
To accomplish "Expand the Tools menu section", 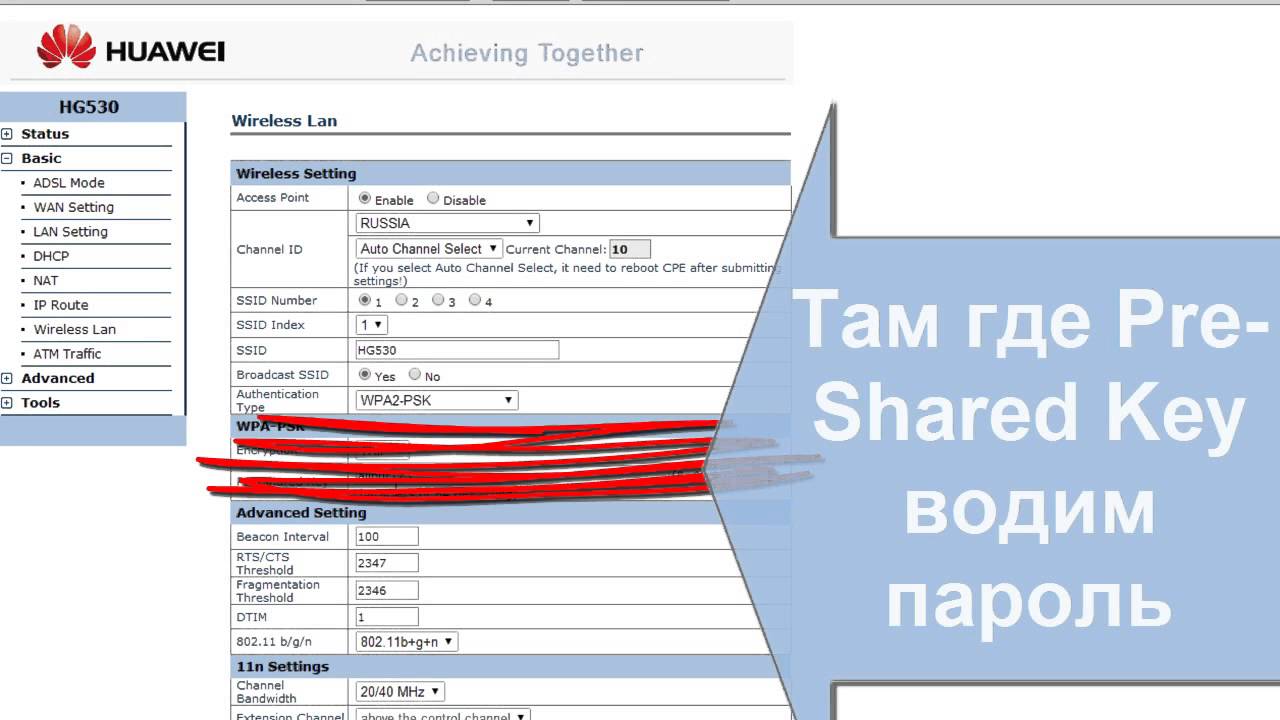I will point(7,403).
